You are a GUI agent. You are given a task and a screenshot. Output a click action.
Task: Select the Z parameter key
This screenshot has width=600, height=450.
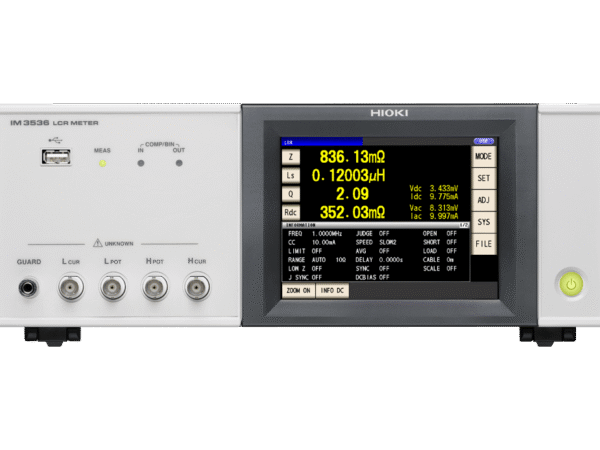(x=291, y=157)
